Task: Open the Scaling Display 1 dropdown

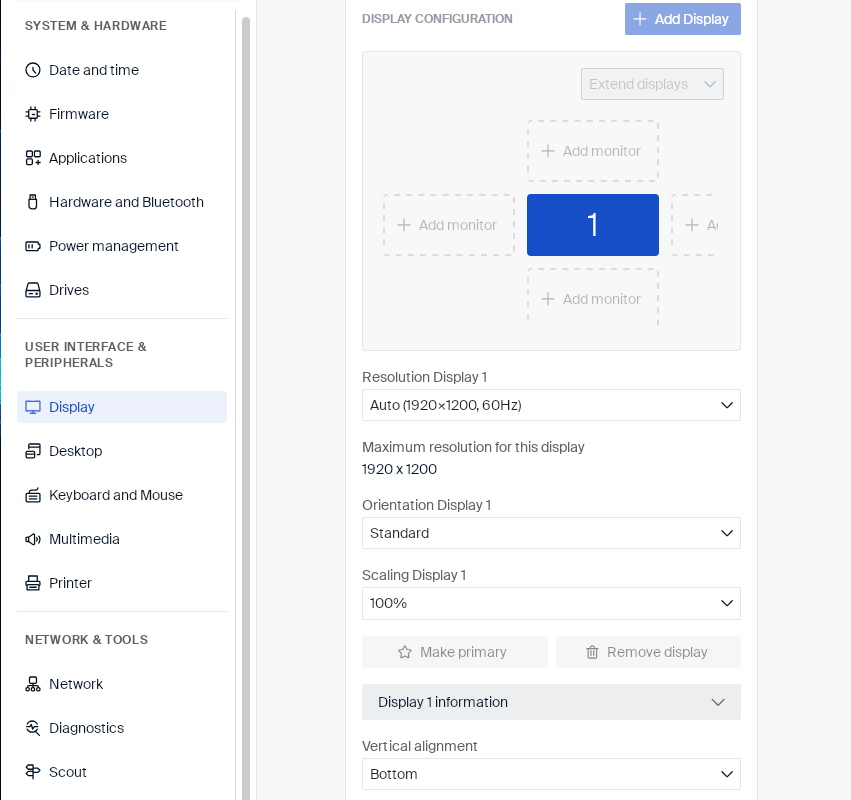Action: 551,603
